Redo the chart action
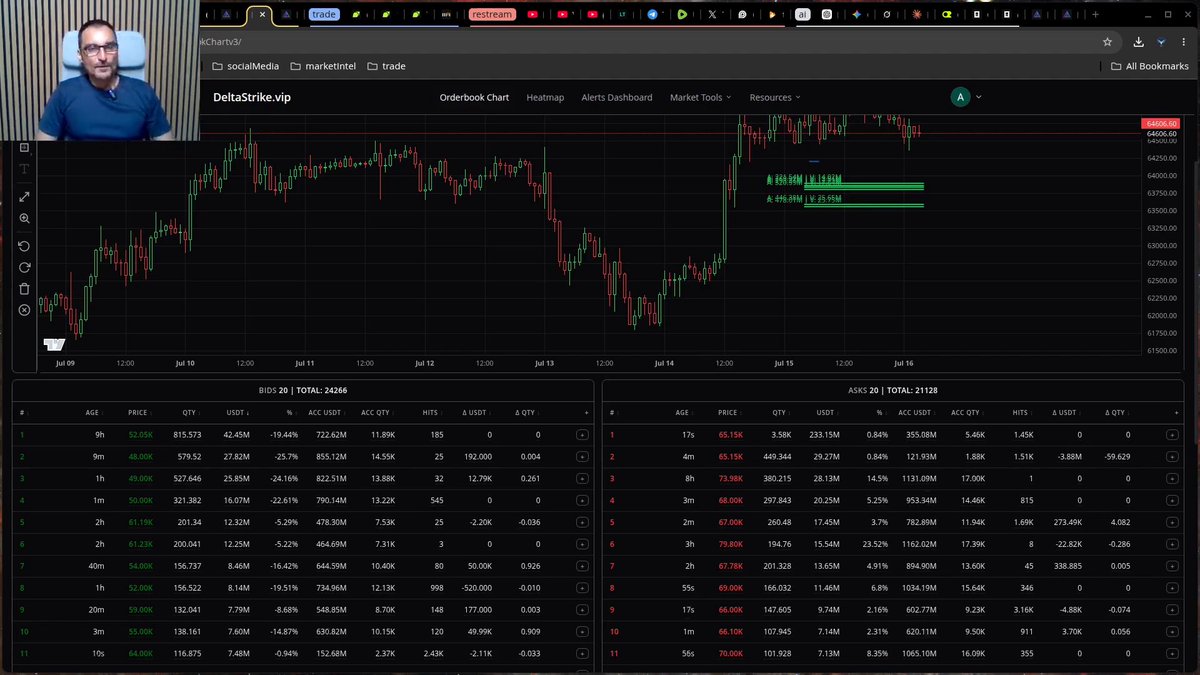Screen dimensions: 1200x675 (x=24, y=267)
